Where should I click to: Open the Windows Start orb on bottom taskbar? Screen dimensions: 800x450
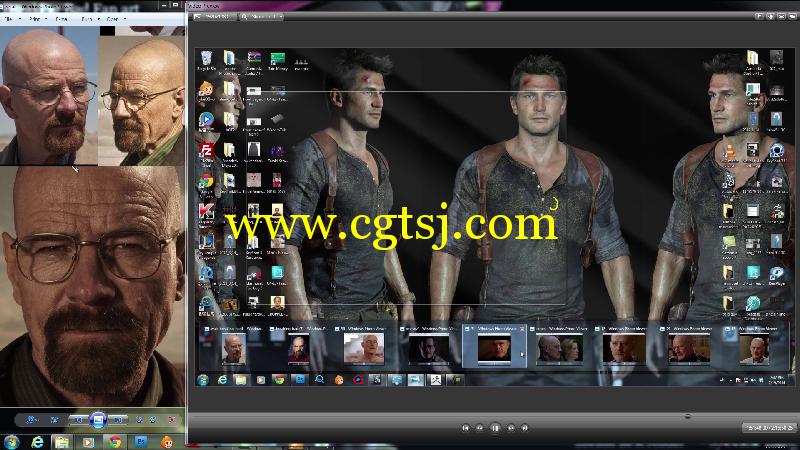point(11,442)
